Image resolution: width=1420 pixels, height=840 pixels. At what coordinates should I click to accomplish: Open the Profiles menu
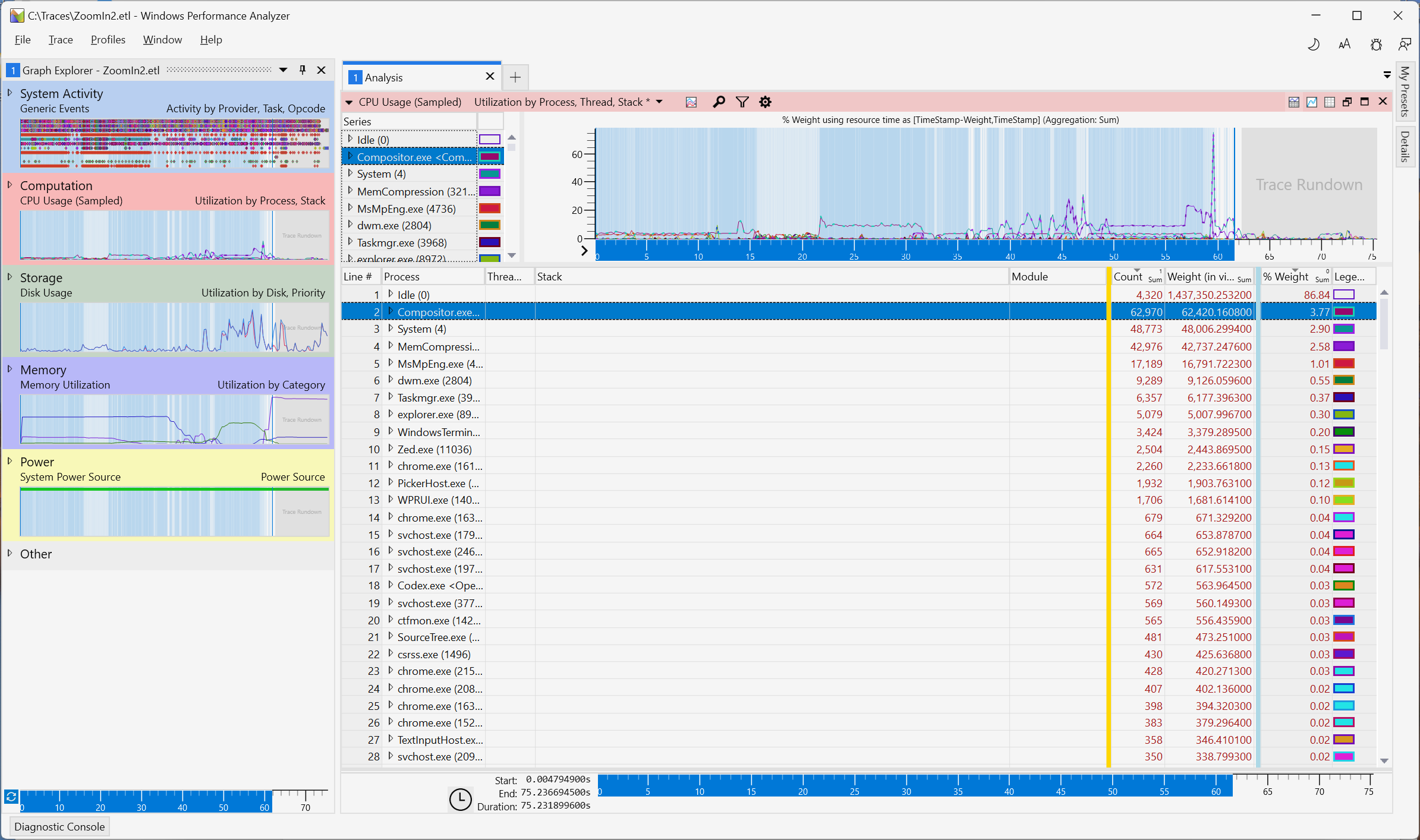pyautogui.click(x=108, y=40)
